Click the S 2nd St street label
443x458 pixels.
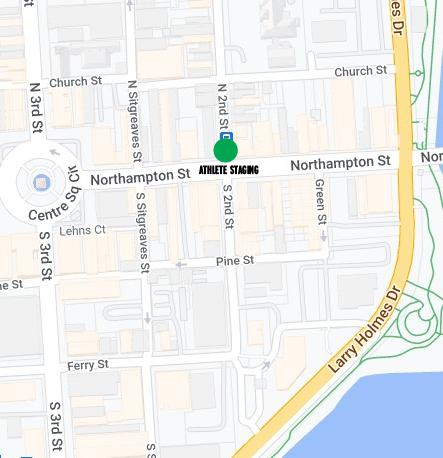[228, 207]
